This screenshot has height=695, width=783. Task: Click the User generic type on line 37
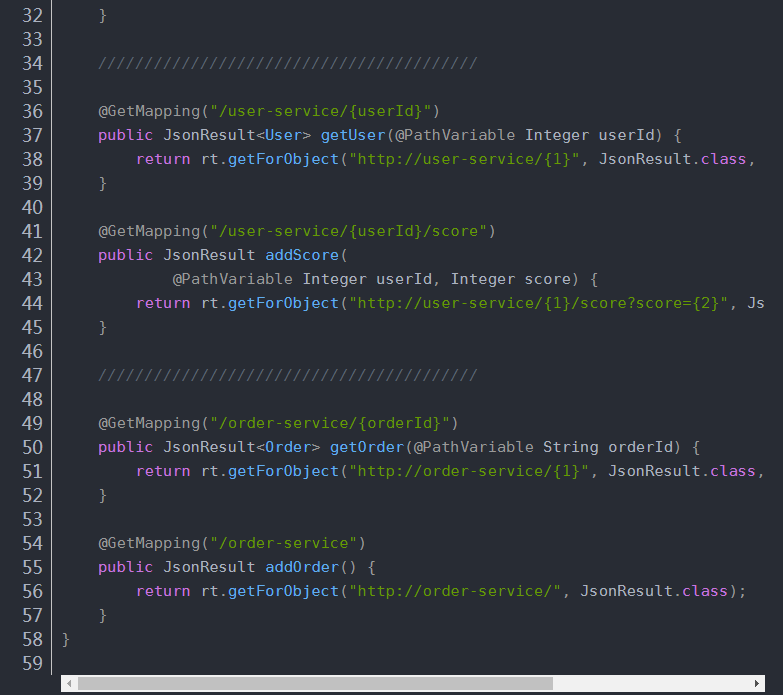tap(283, 135)
